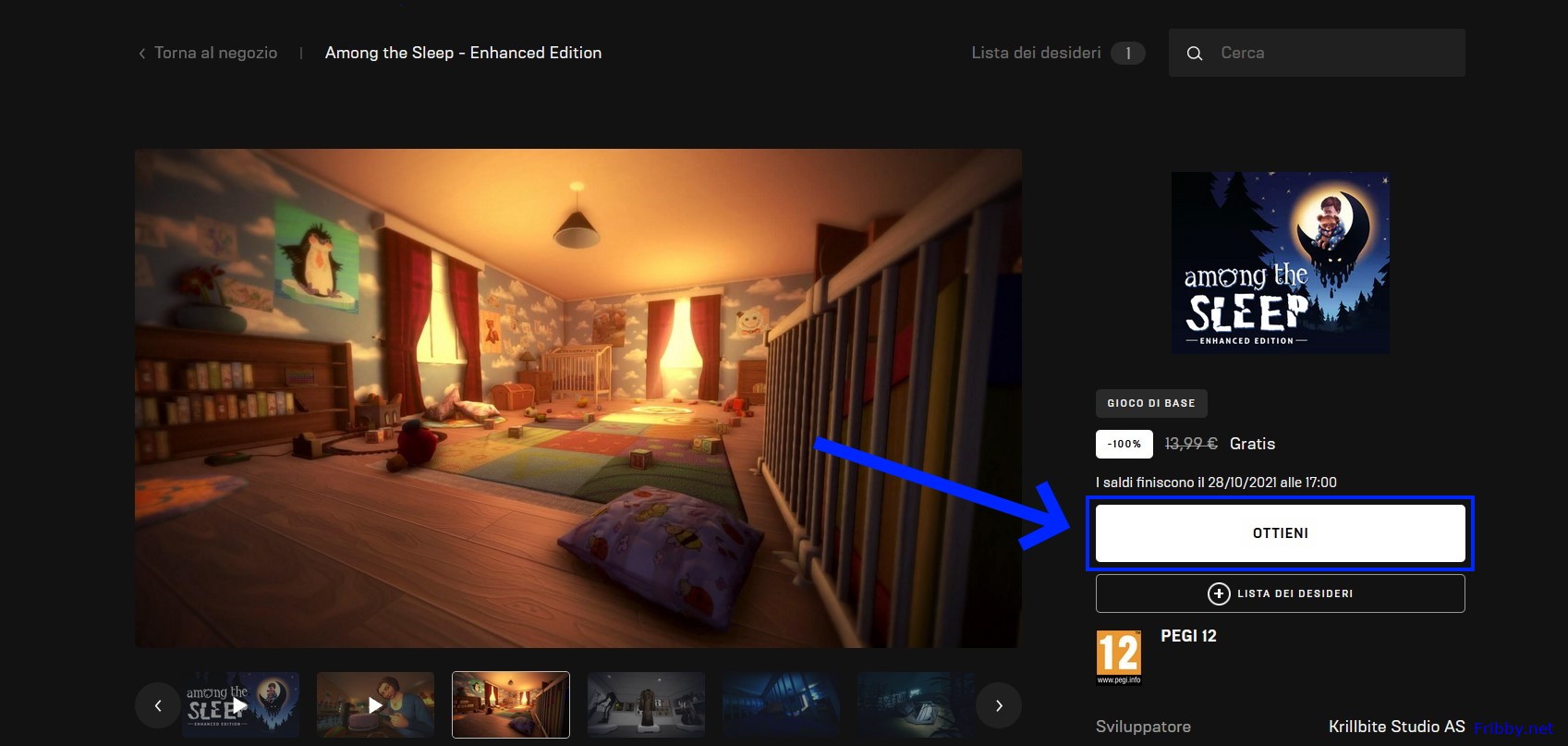Click the plus icon on the wishlist button
Screen dimensions: 1568x746
(x=1219, y=593)
